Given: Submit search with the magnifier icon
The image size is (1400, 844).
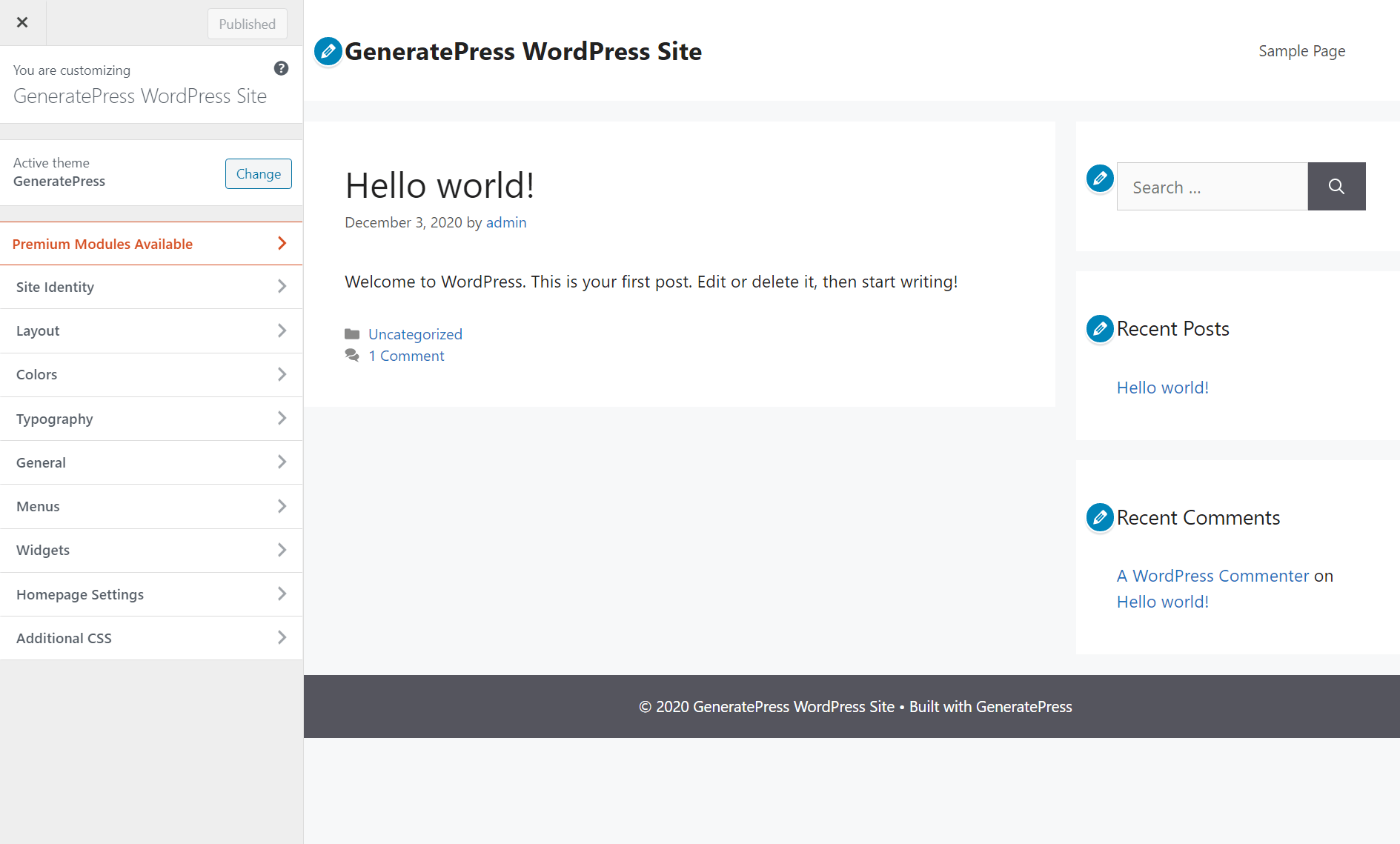Looking at the screenshot, I should [1336, 186].
